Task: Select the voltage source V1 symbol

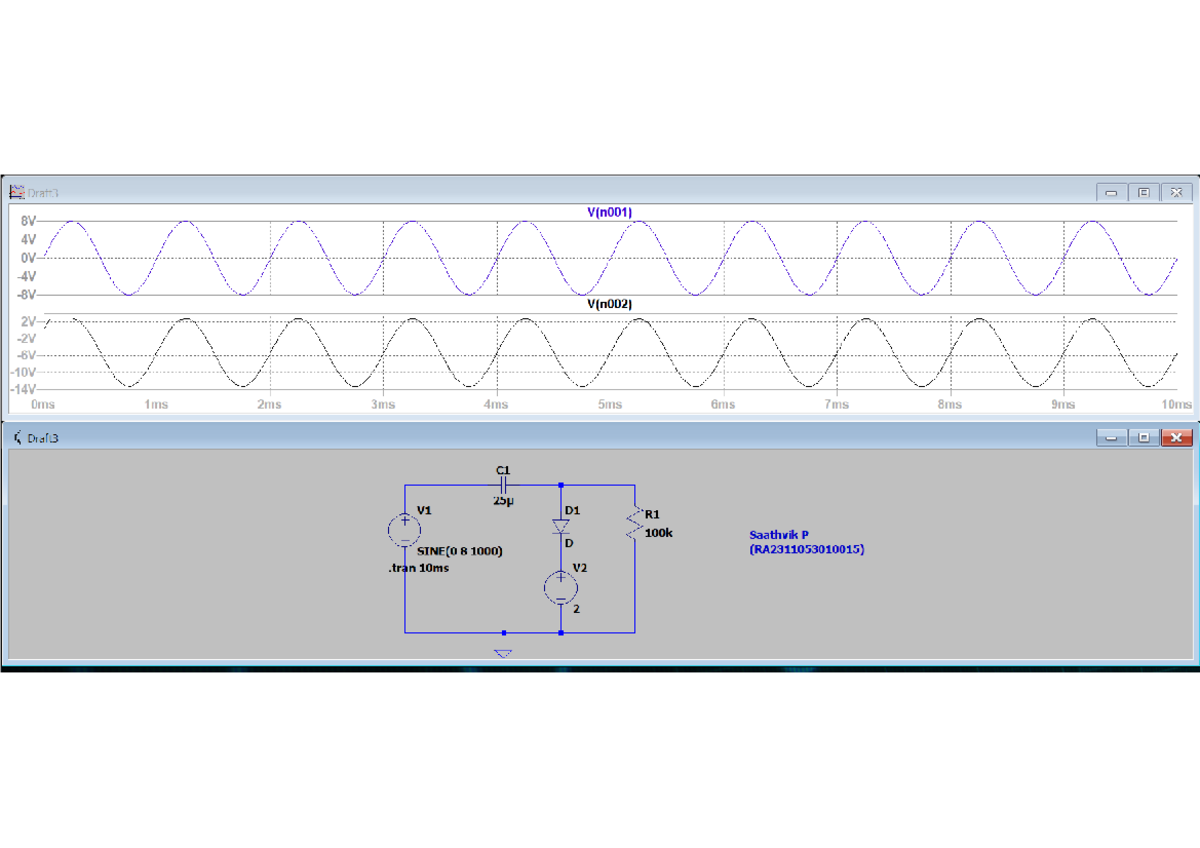Action: coord(404,530)
